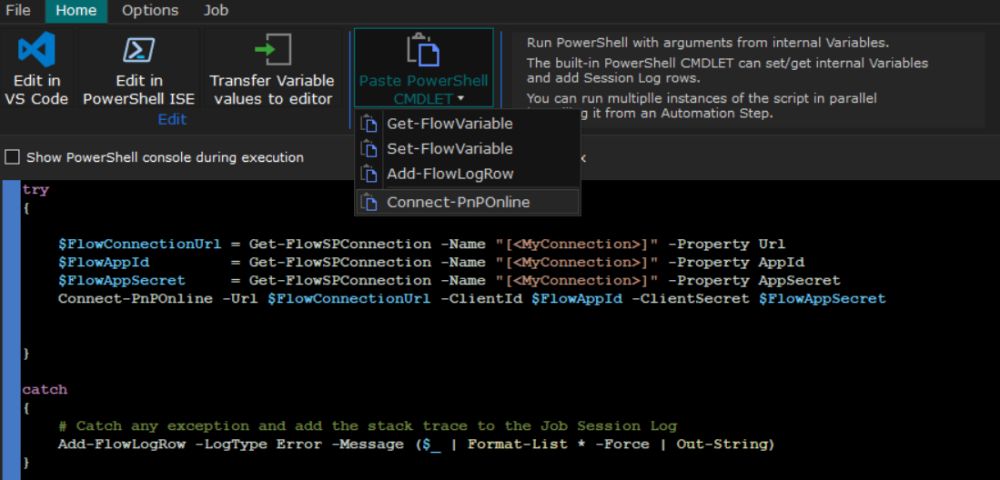The image size is (1000, 480).
Task: Switch to the Options tab
Action: (x=150, y=11)
